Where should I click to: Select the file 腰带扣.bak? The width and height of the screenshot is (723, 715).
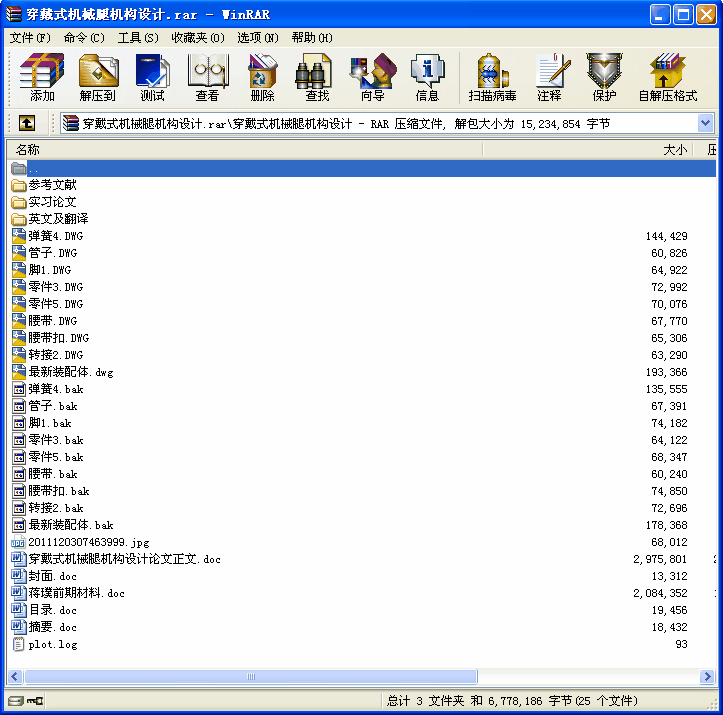coord(50,491)
